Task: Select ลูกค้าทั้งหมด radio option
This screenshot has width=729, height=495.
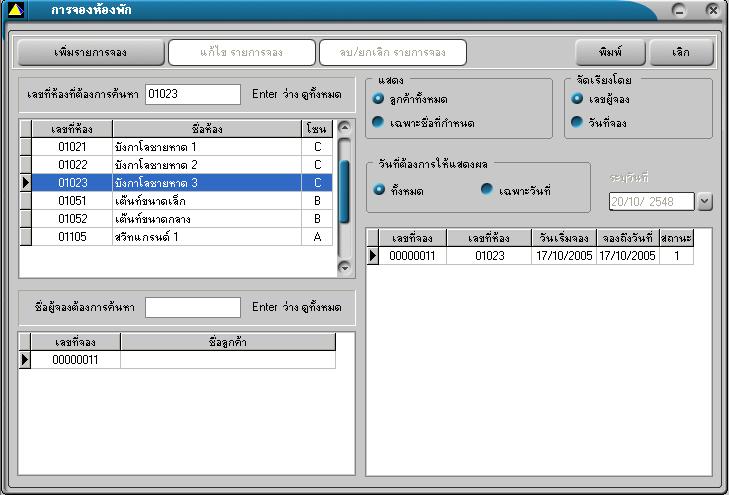Action: 378,98
